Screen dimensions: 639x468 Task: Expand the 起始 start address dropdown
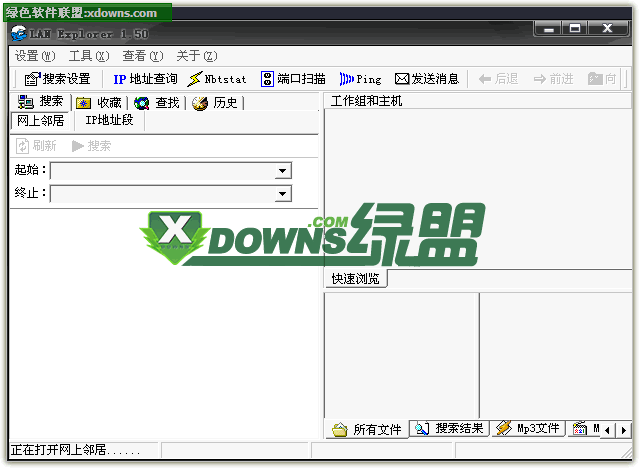[282, 171]
